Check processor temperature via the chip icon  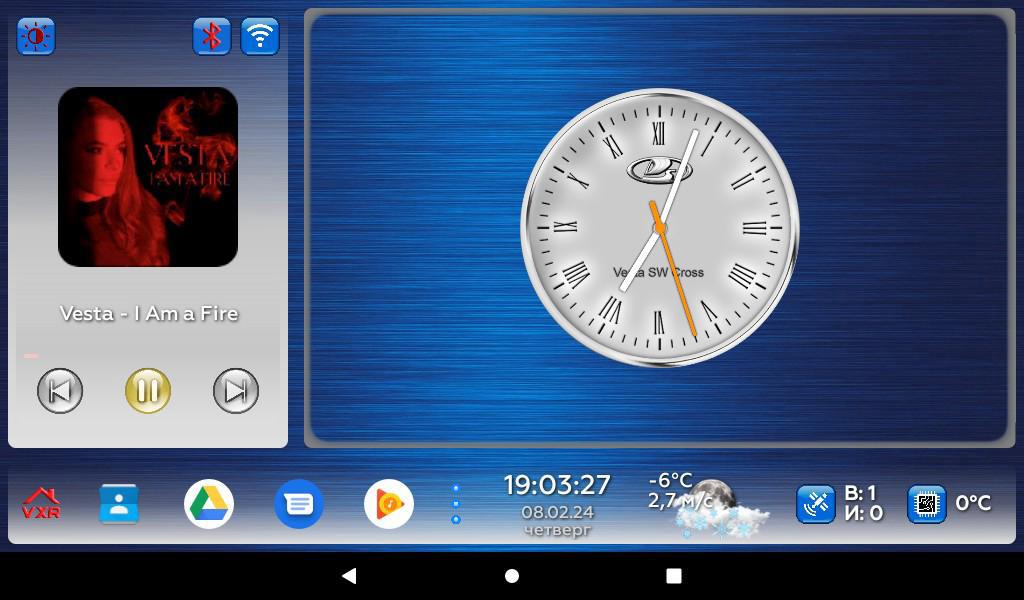point(926,504)
